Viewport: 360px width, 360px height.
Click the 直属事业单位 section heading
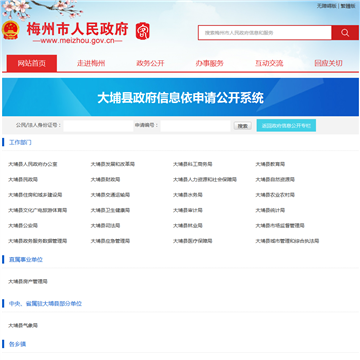pyautogui.click(x=26, y=260)
